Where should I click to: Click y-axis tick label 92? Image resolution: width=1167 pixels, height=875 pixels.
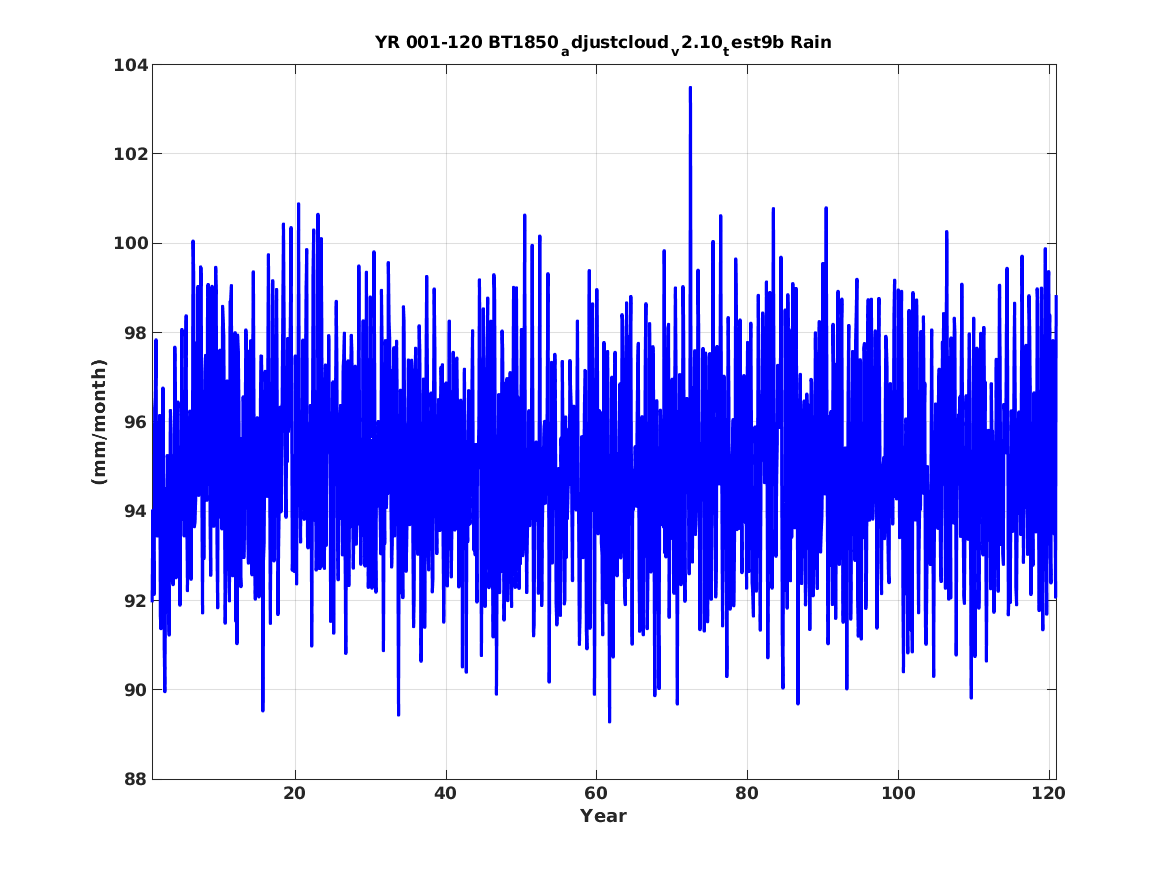coord(135,601)
